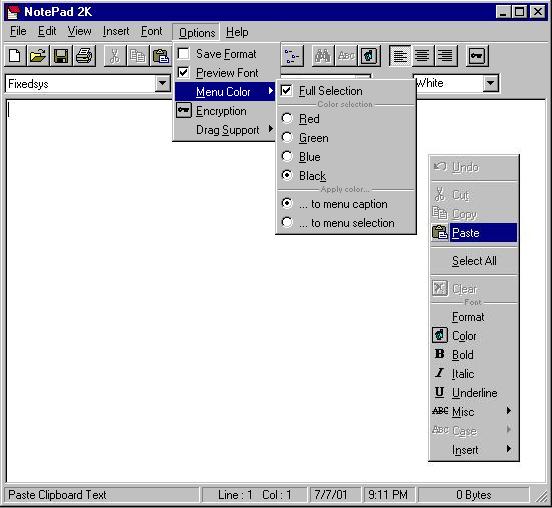Click the Center align toolbar icon
552x508 pixels.
click(423, 56)
